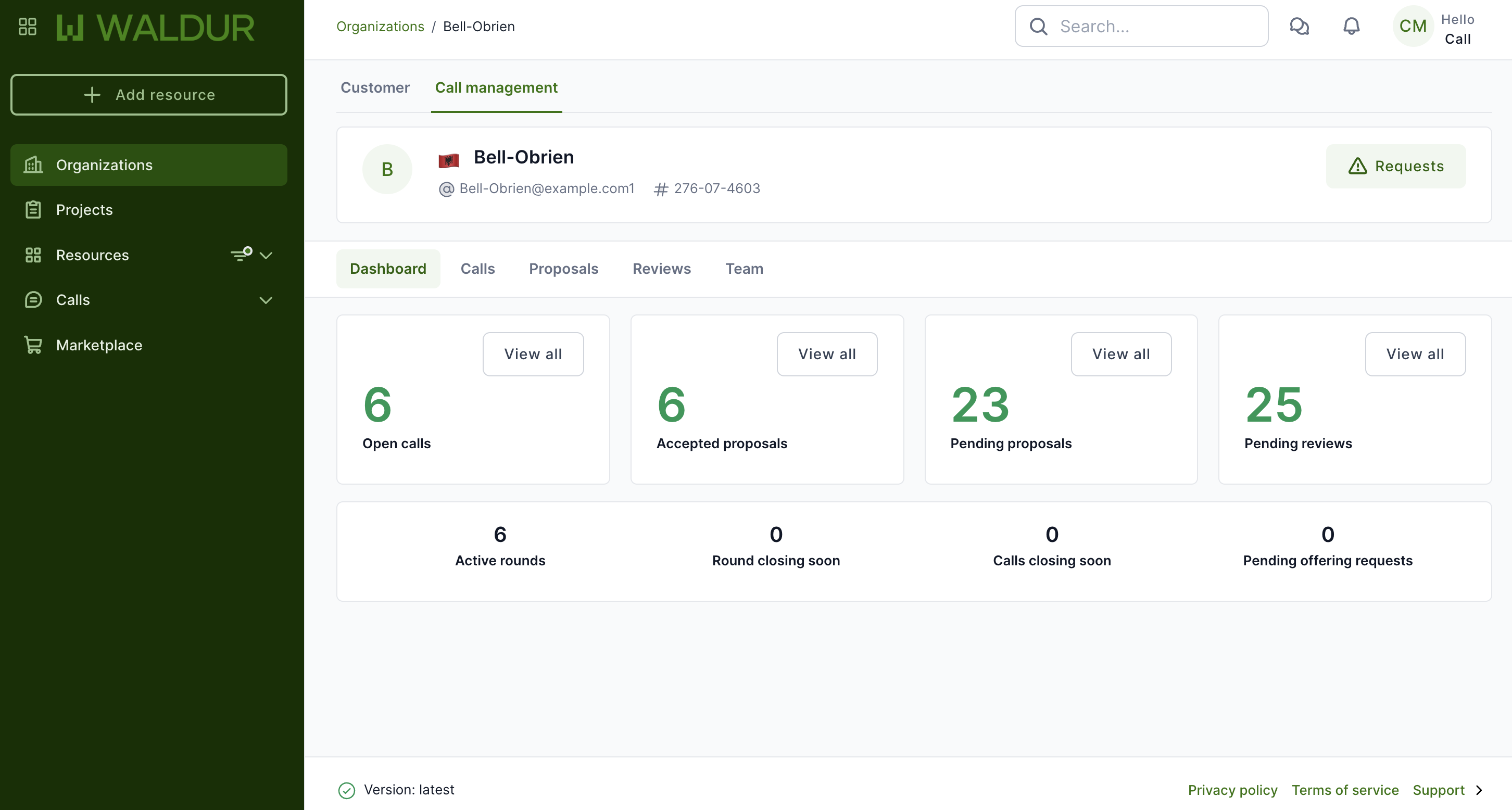Screen dimensions: 1512x810
Task: Expand the Resources sidebar section
Action: tap(266, 255)
